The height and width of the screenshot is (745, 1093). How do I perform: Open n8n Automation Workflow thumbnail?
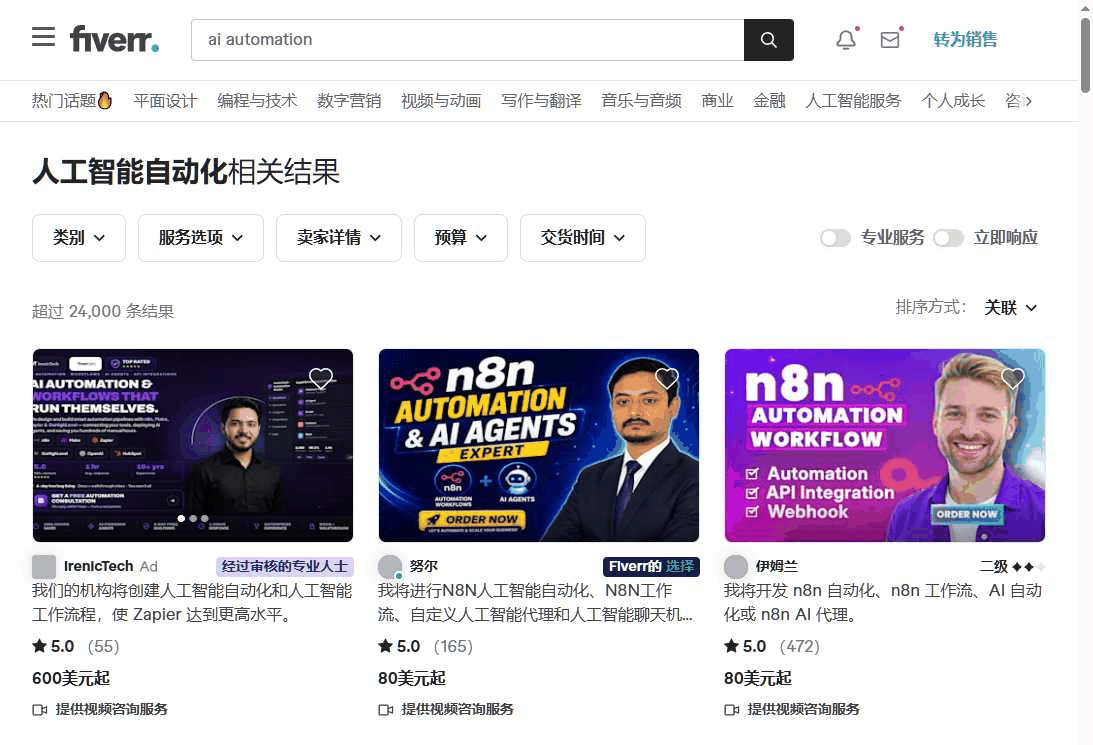click(885, 445)
